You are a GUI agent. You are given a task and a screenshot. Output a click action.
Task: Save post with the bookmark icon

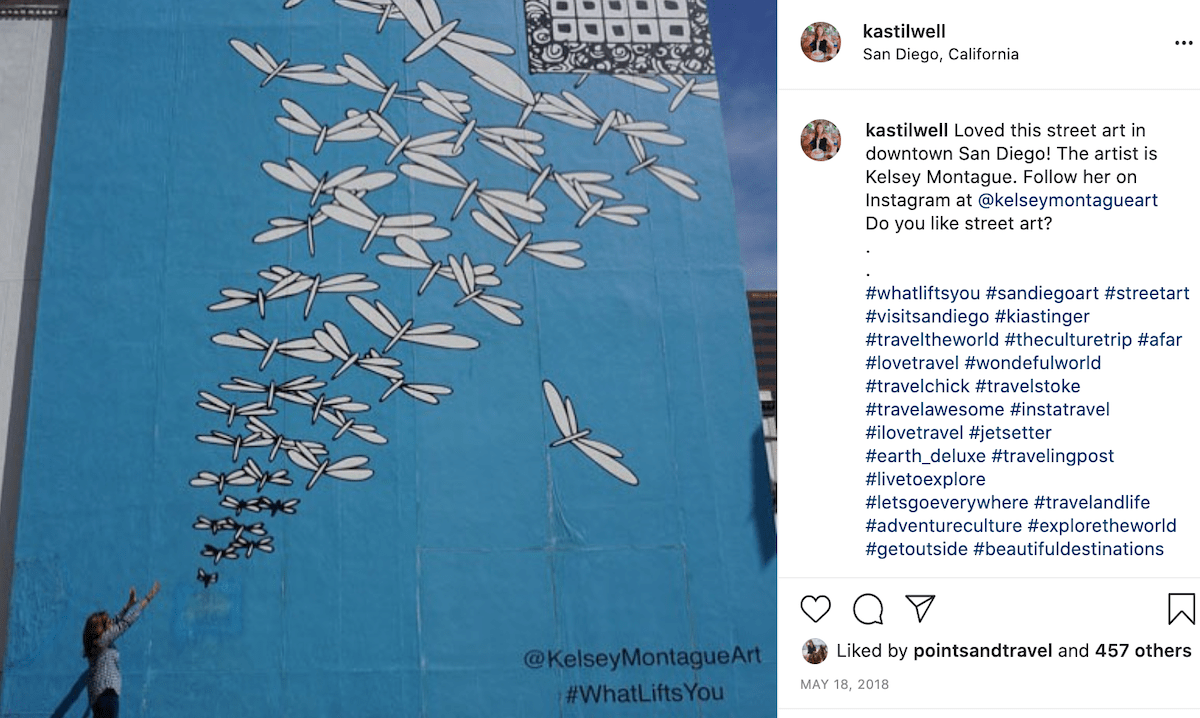point(1181,608)
